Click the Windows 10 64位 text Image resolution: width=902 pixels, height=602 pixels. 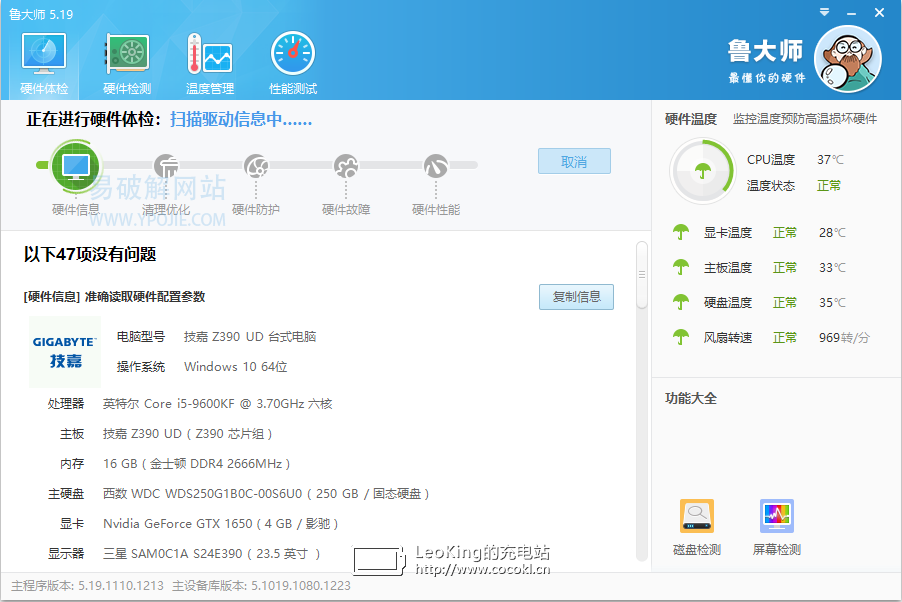tap(235, 367)
